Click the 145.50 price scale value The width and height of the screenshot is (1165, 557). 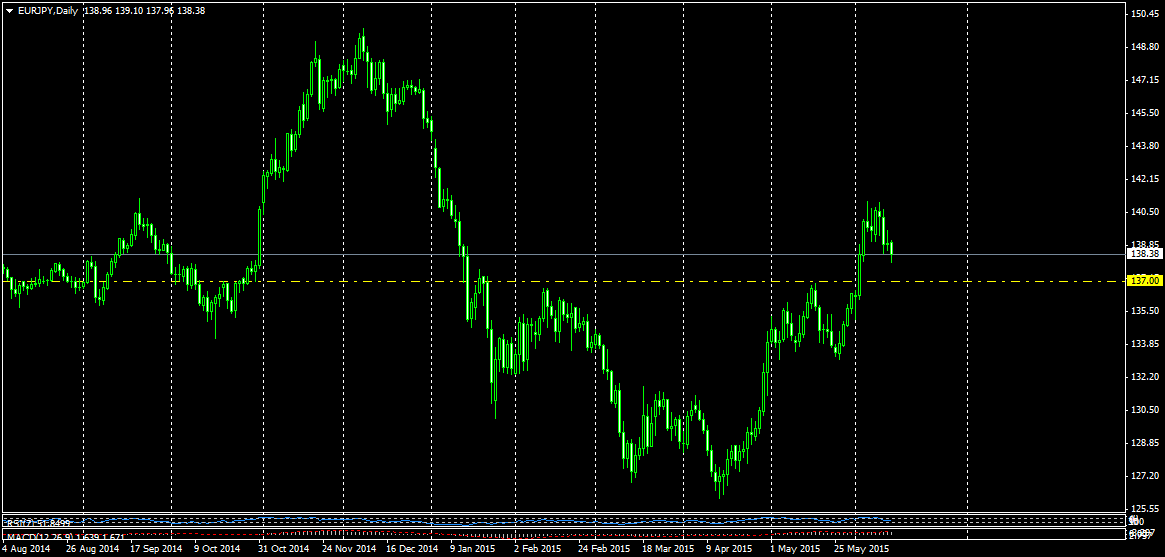[x=1146, y=112]
